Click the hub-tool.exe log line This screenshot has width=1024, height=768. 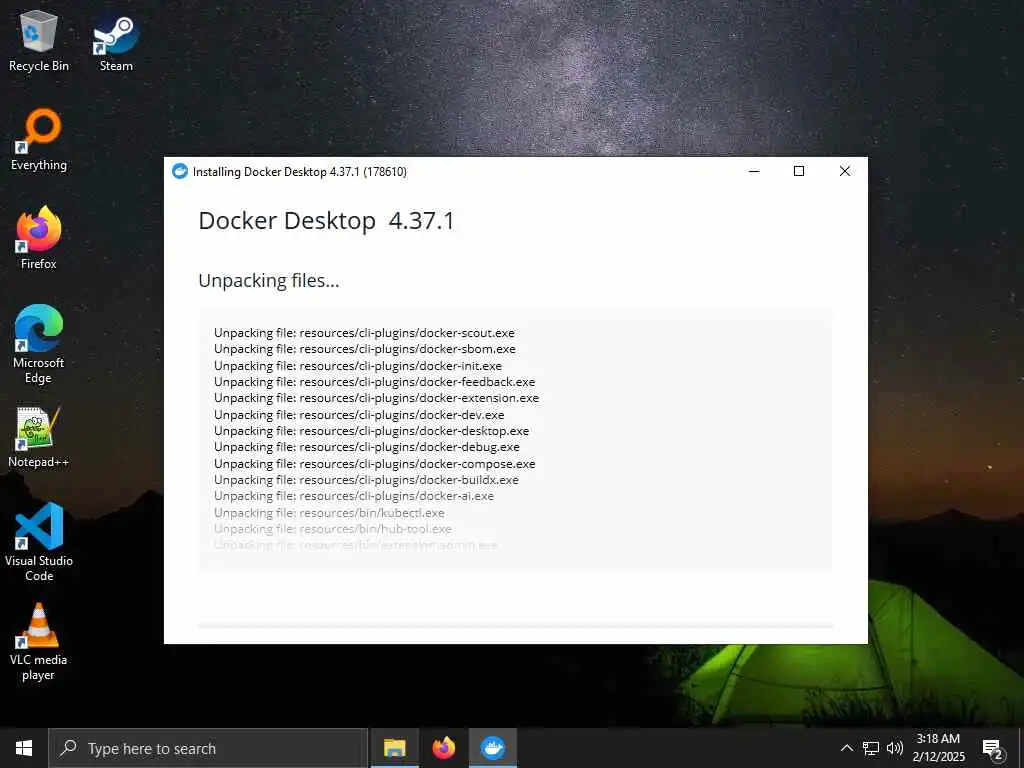coord(333,529)
